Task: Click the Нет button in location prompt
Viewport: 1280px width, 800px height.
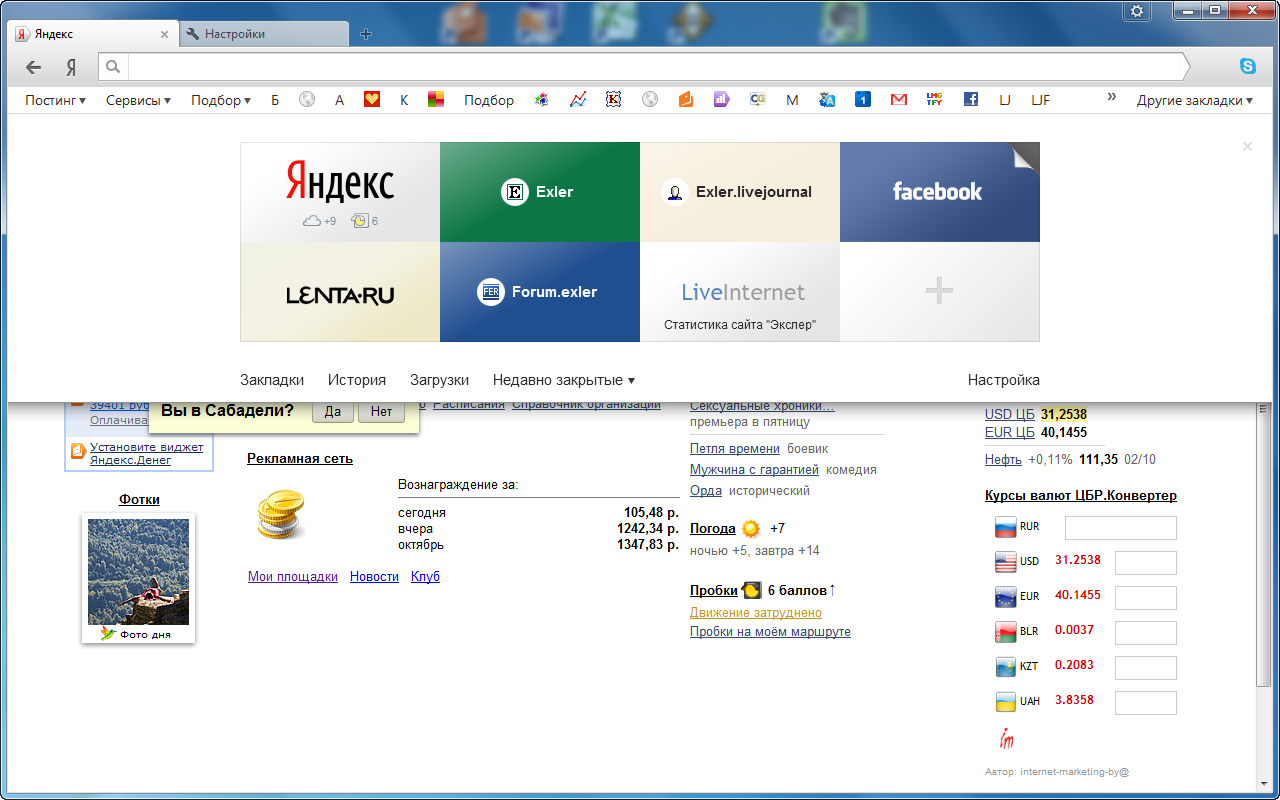Action: tap(381, 411)
